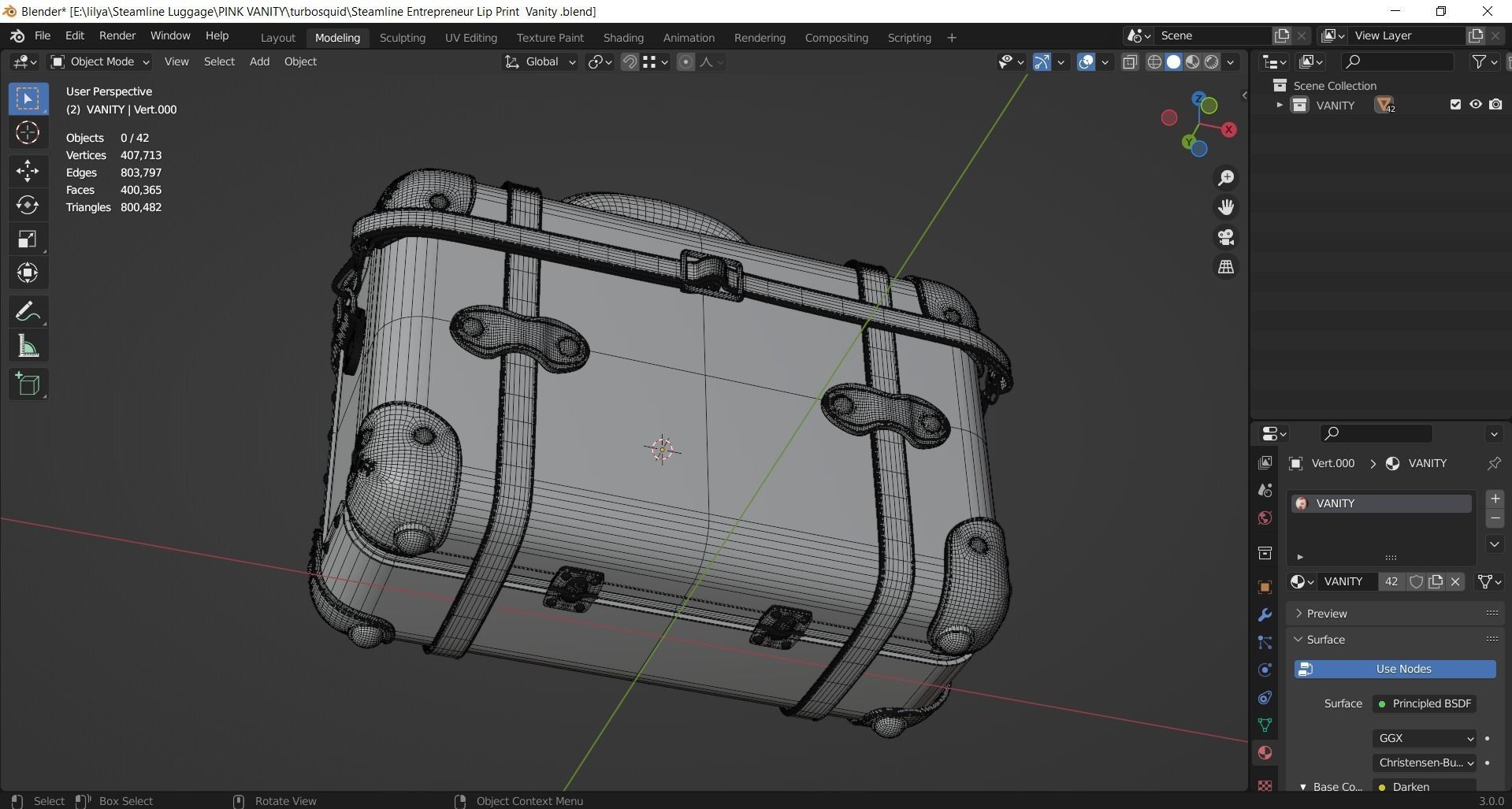Open the World properties tab

pos(1265,518)
